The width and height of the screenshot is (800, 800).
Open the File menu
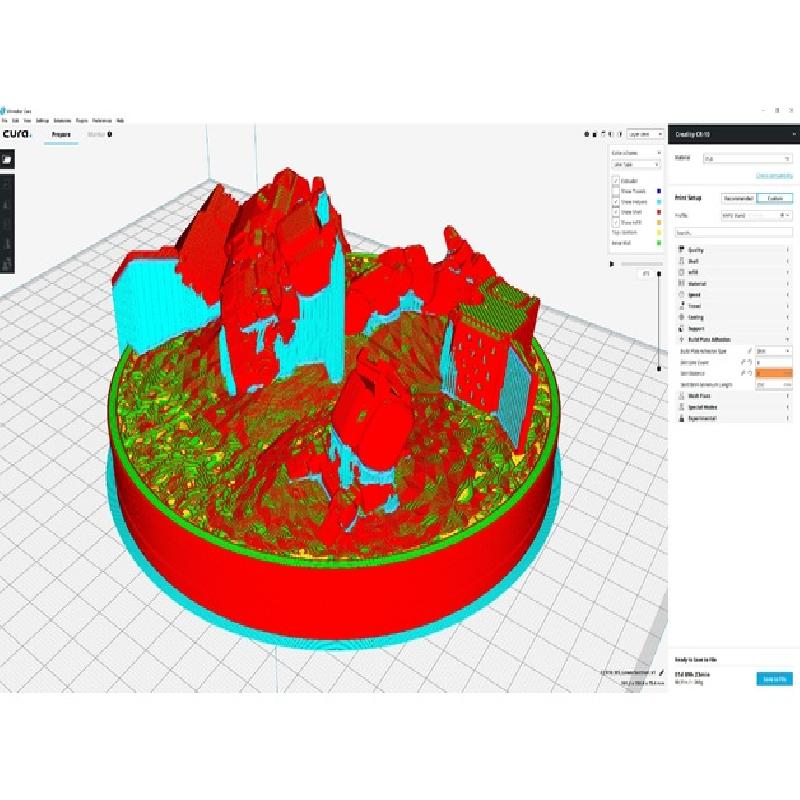pos(4,120)
